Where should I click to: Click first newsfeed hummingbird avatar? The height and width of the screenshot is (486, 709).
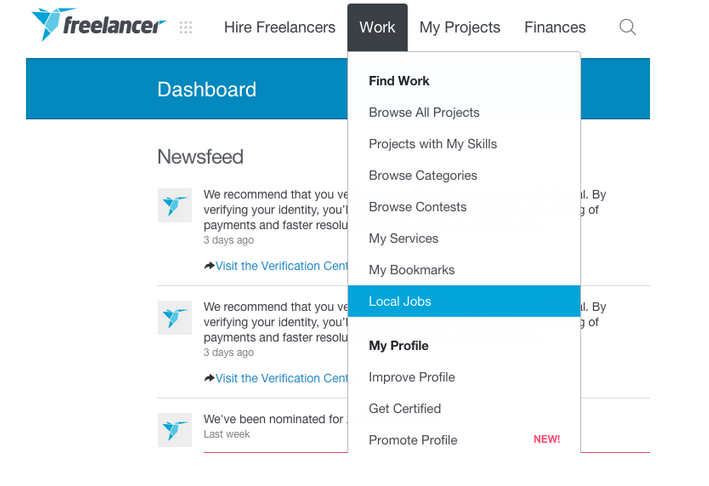point(175,205)
